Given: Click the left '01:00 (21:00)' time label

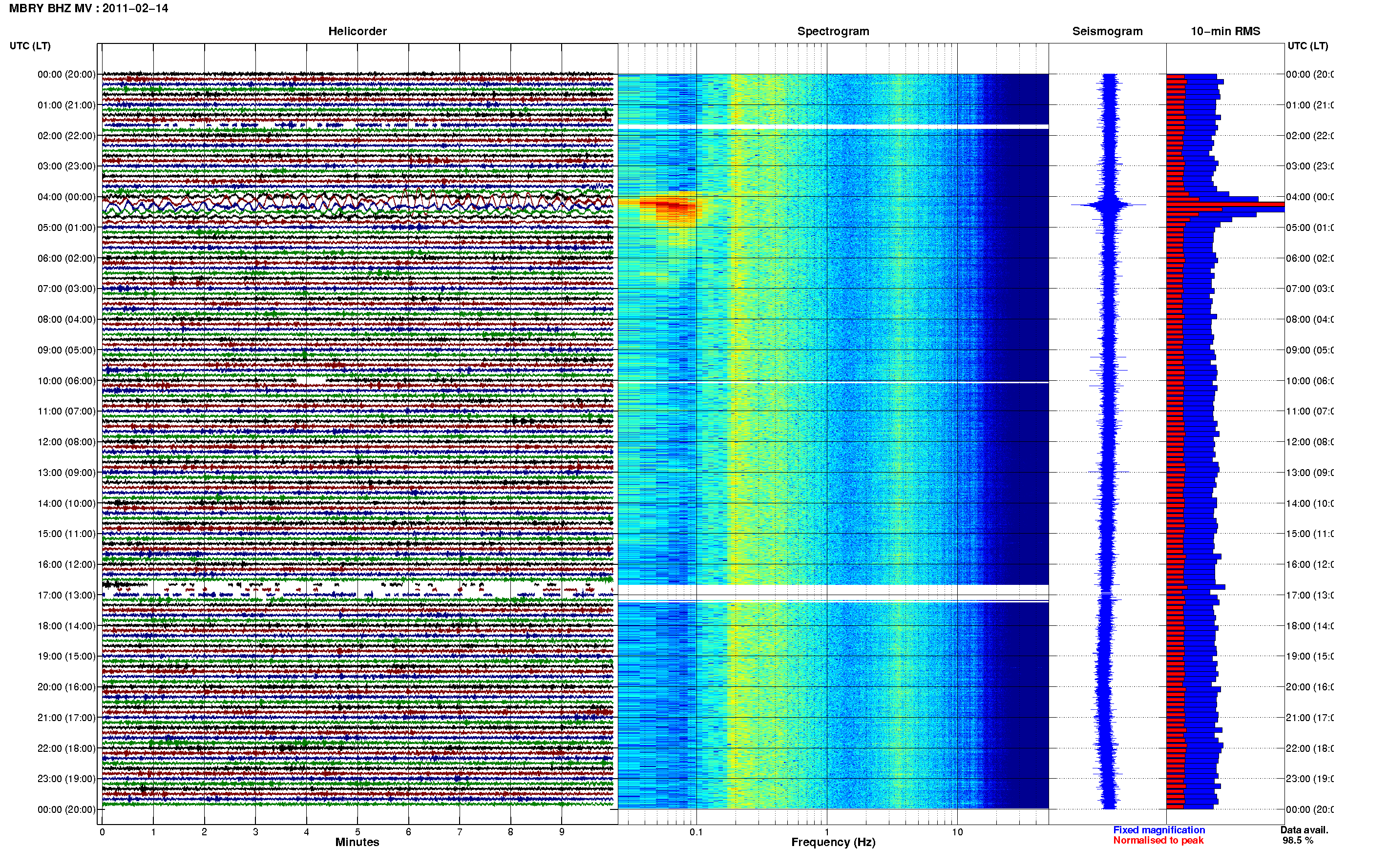Looking at the screenshot, I should (x=66, y=105).
